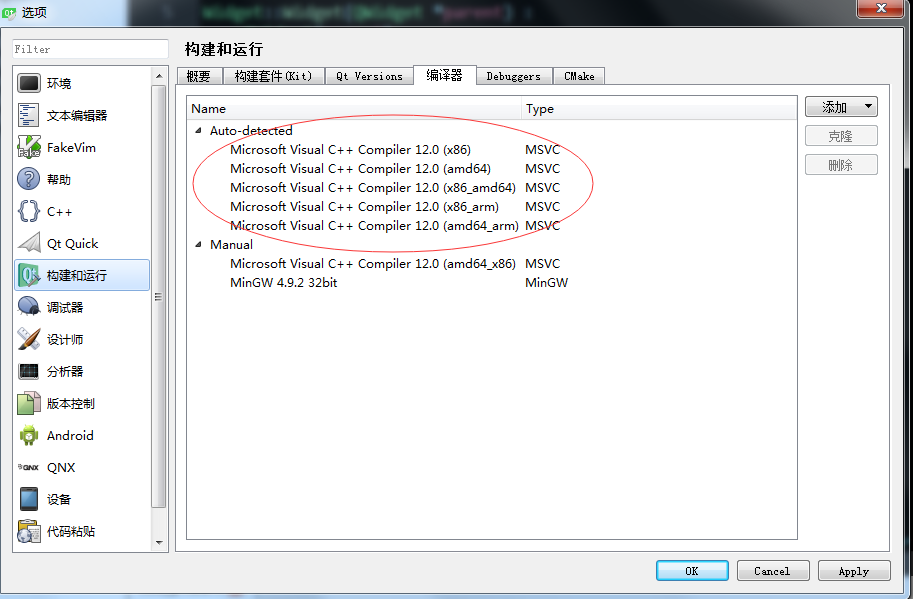The width and height of the screenshot is (913, 599).
Task: Close the 选项 options dialog
Action: click(880, 8)
